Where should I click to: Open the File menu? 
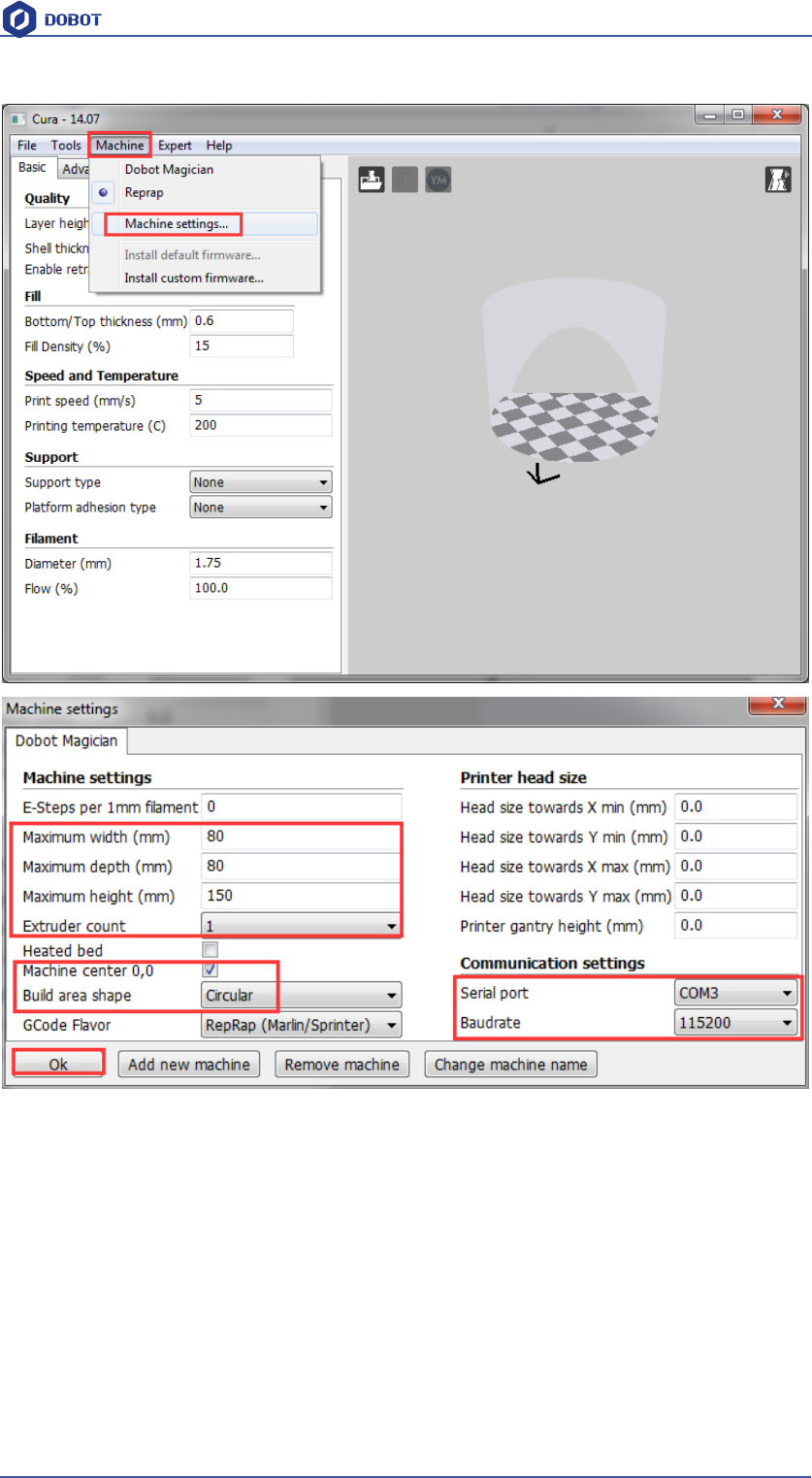click(27, 146)
